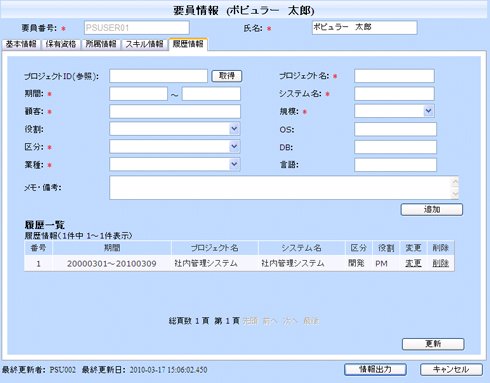
Task: Click the memo scrollbar down arrow
Action: pos(455,194)
